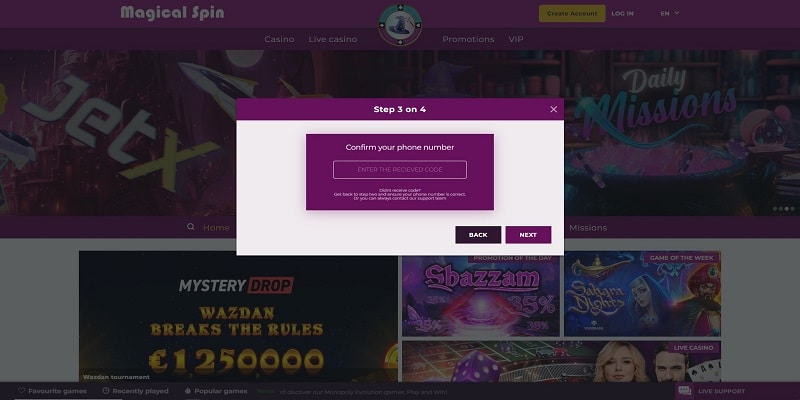Open the Promotions menu item
Screen dimensions: 800x400
coord(468,39)
